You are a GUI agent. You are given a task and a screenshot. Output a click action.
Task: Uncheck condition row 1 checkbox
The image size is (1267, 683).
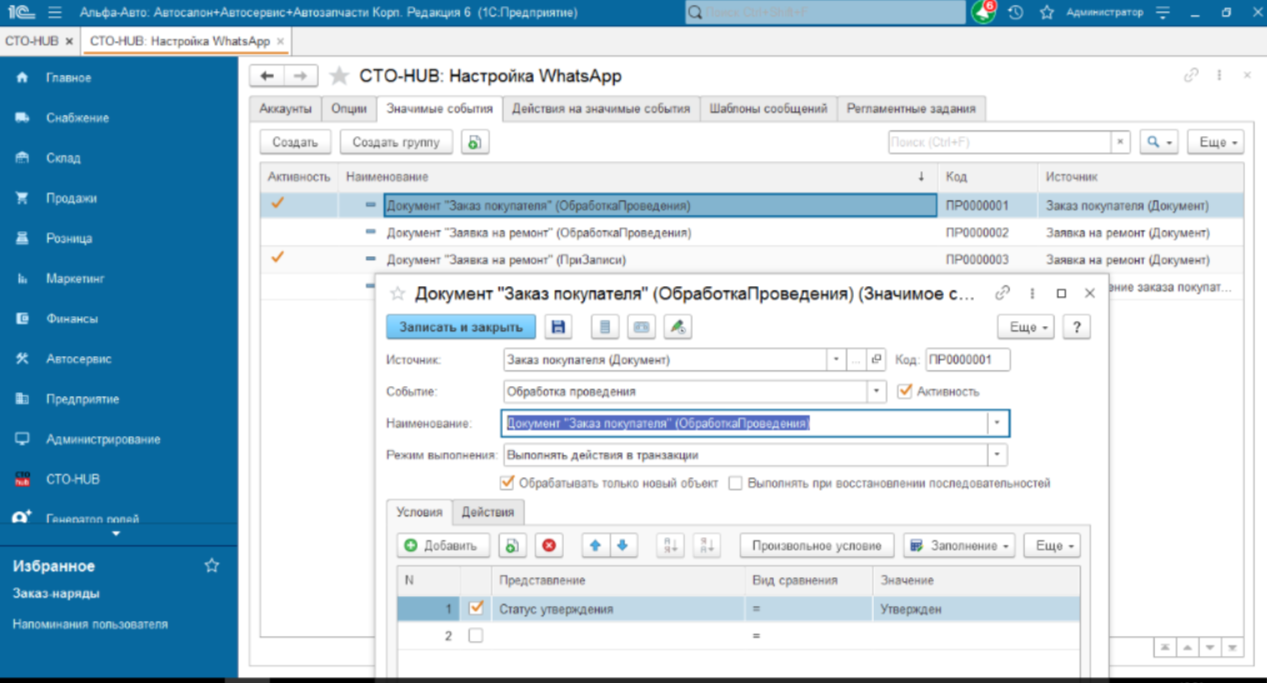476,608
